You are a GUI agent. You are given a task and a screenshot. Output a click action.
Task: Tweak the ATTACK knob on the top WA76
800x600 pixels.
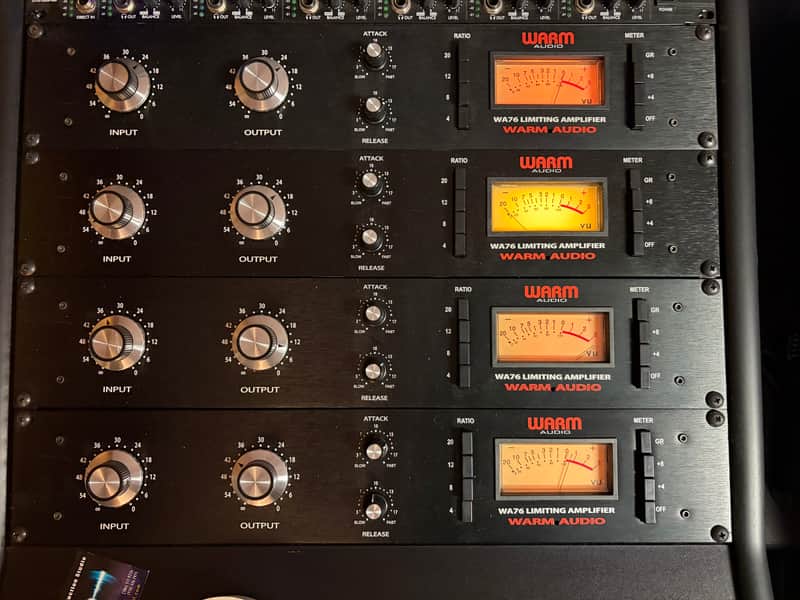pyautogui.click(x=374, y=55)
